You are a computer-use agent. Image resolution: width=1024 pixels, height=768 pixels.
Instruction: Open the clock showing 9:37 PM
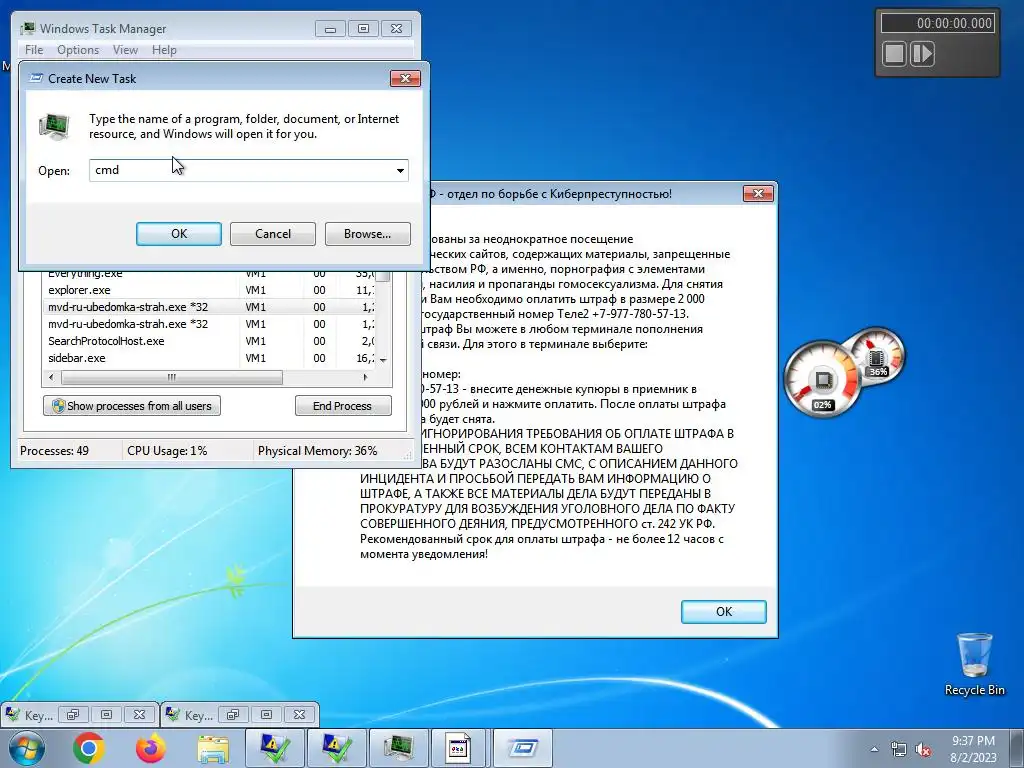[x=973, y=749]
